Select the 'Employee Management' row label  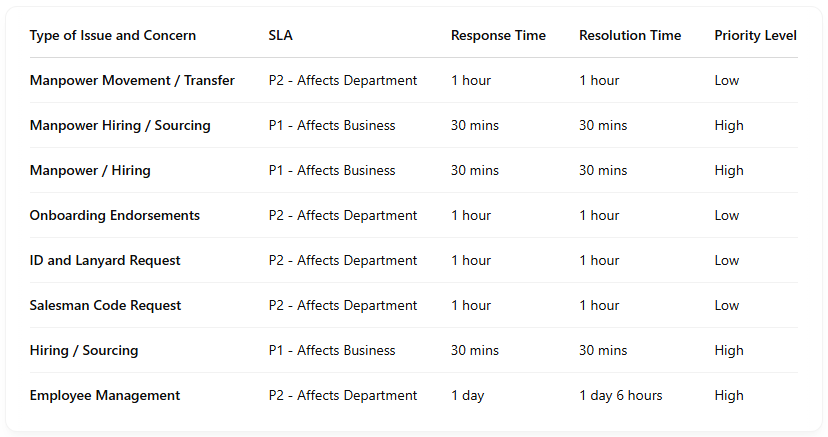[x=105, y=396]
